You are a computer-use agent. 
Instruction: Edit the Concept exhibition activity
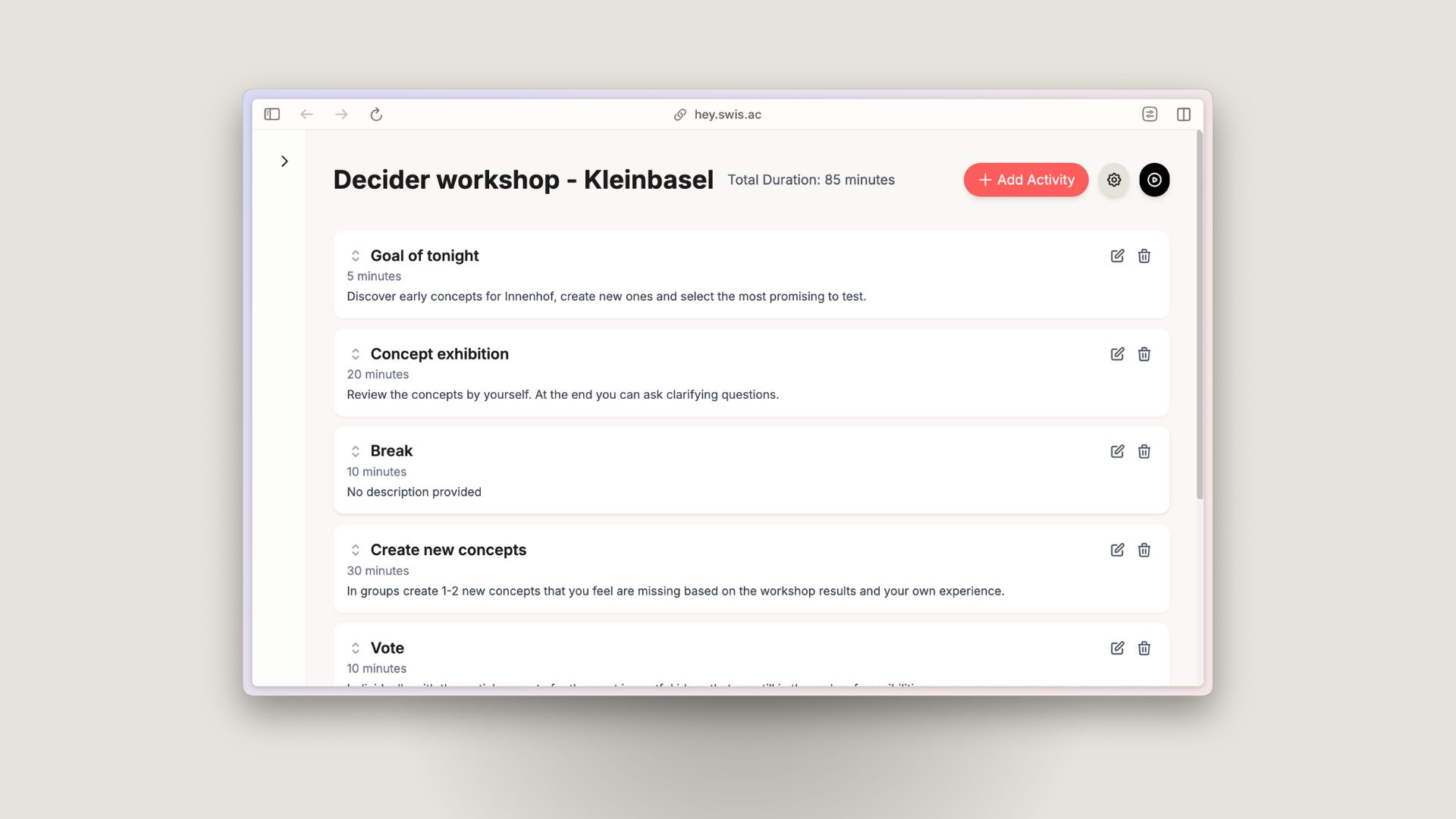coord(1117,354)
